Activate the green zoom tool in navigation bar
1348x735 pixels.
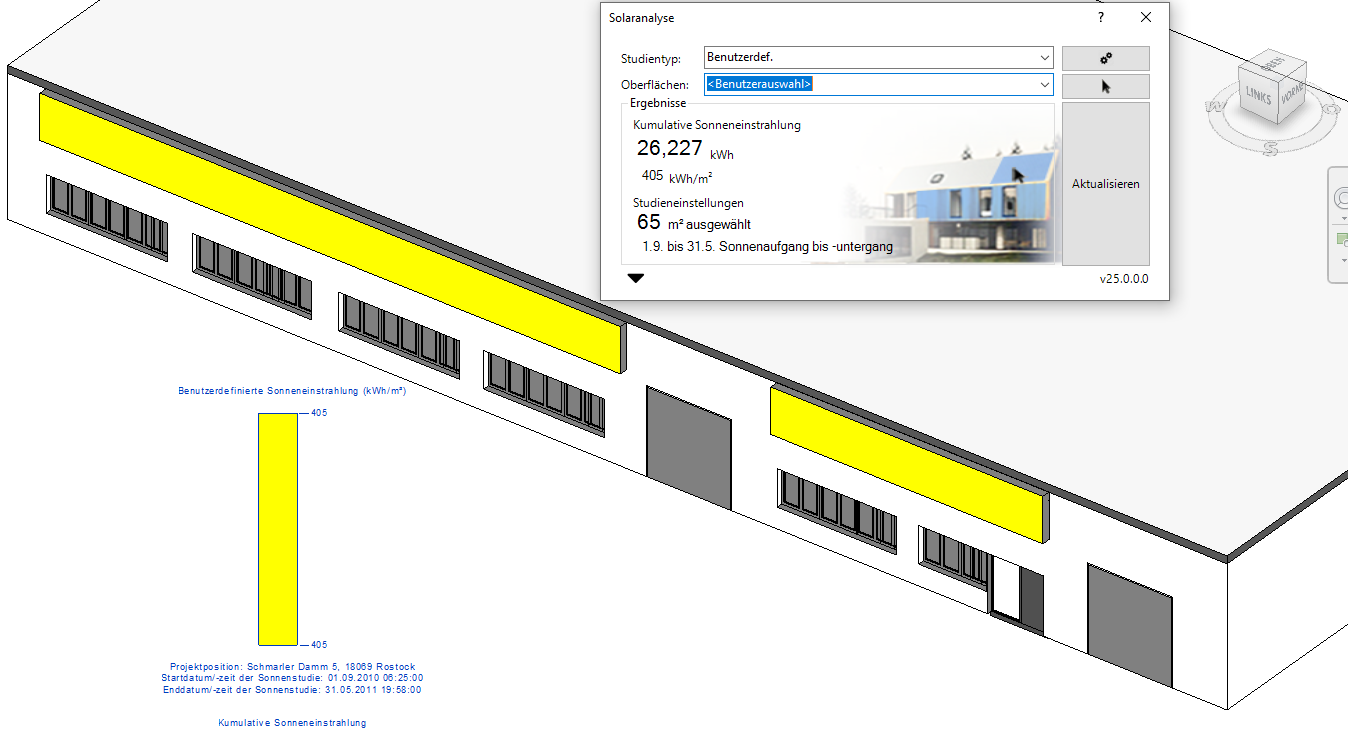pos(1340,240)
